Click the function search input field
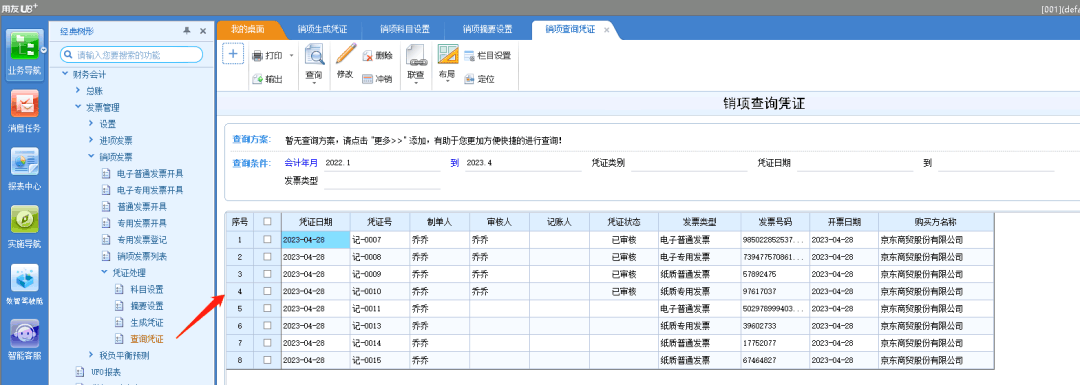1080x385 pixels. (x=132, y=54)
